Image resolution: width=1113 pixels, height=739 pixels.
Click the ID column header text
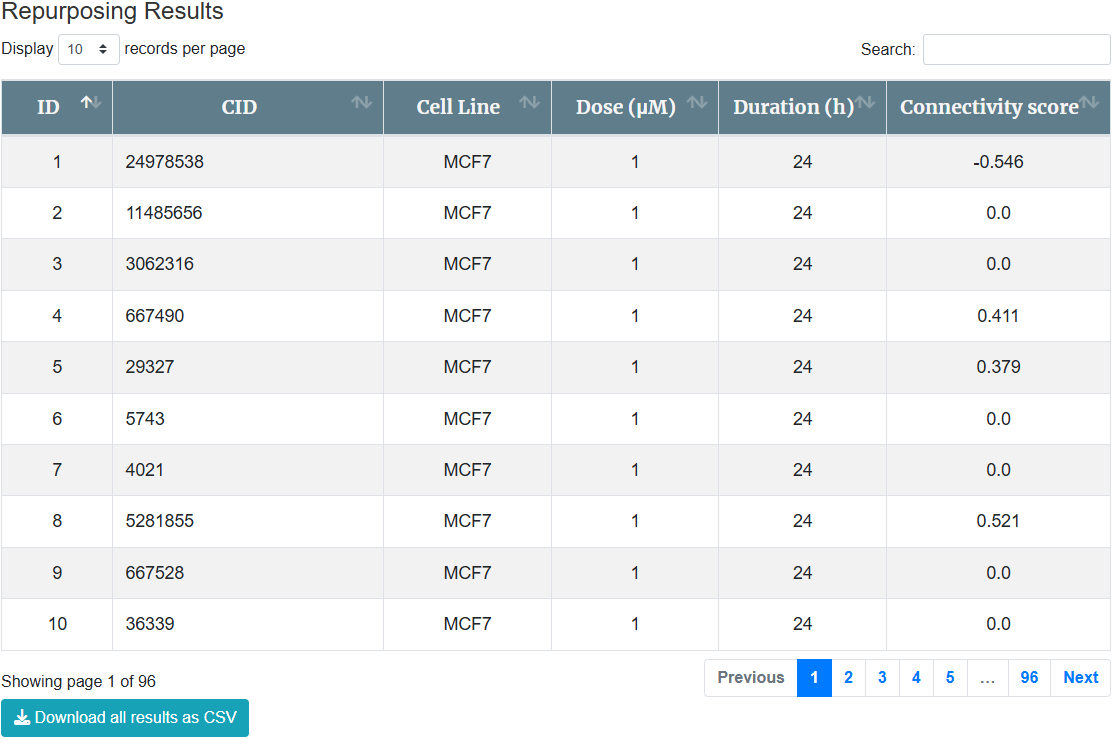click(x=48, y=107)
